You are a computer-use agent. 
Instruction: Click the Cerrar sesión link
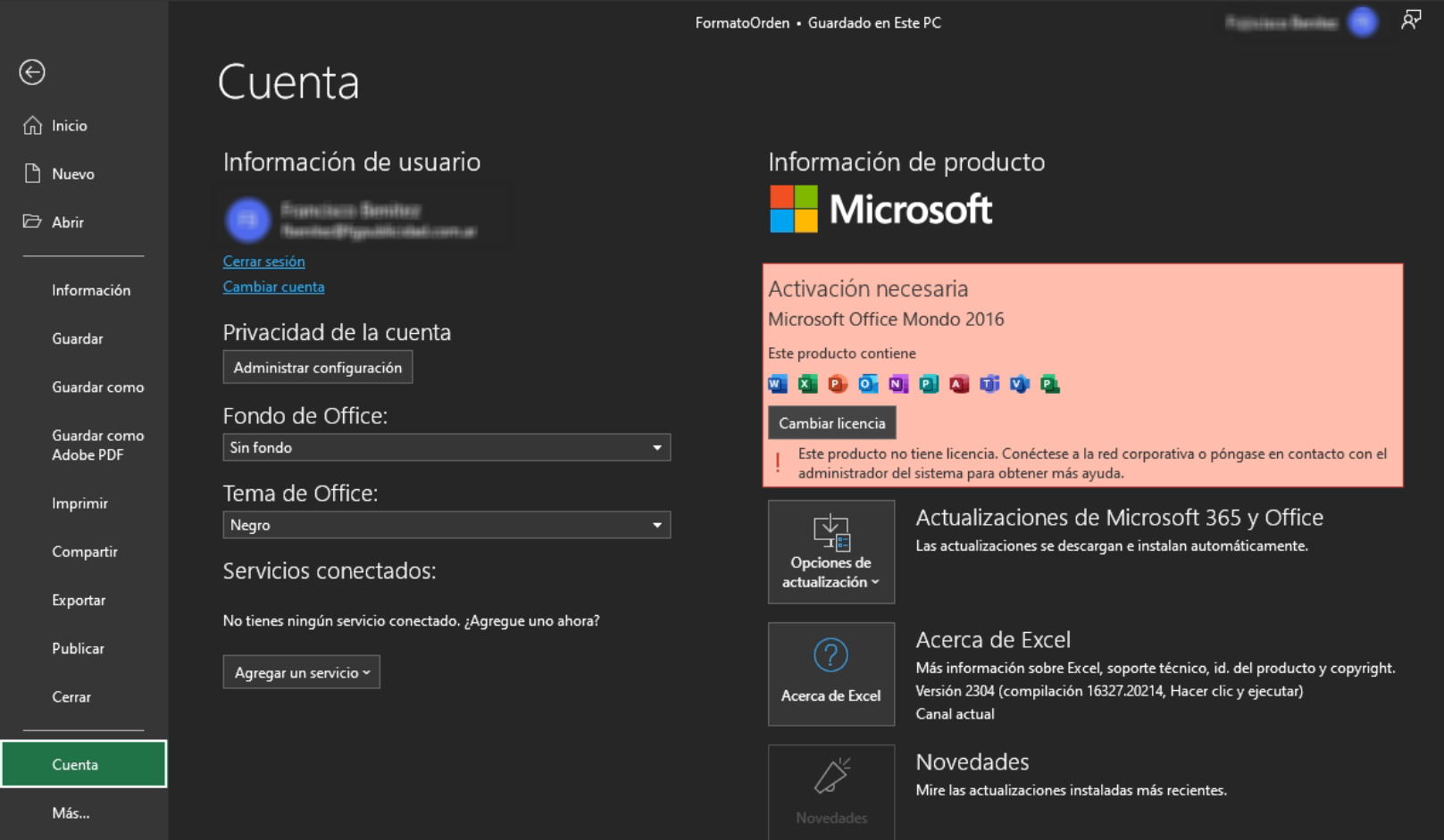click(264, 262)
